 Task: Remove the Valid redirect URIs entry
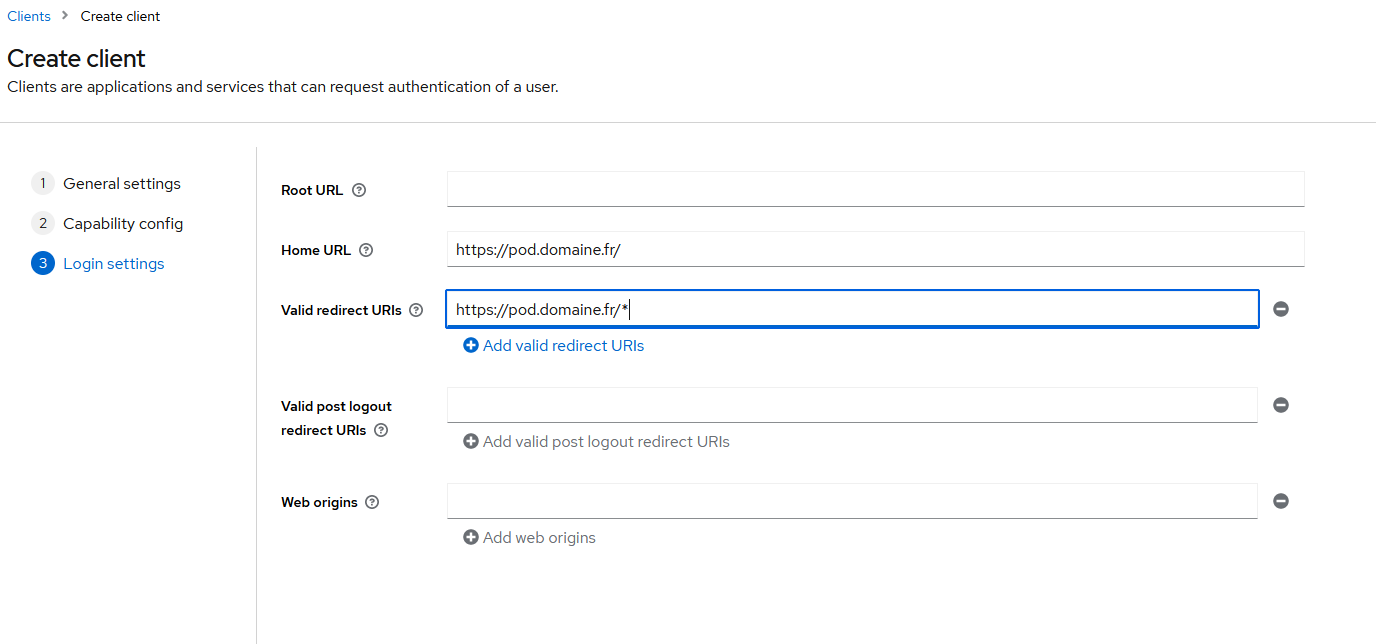coord(1281,309)
